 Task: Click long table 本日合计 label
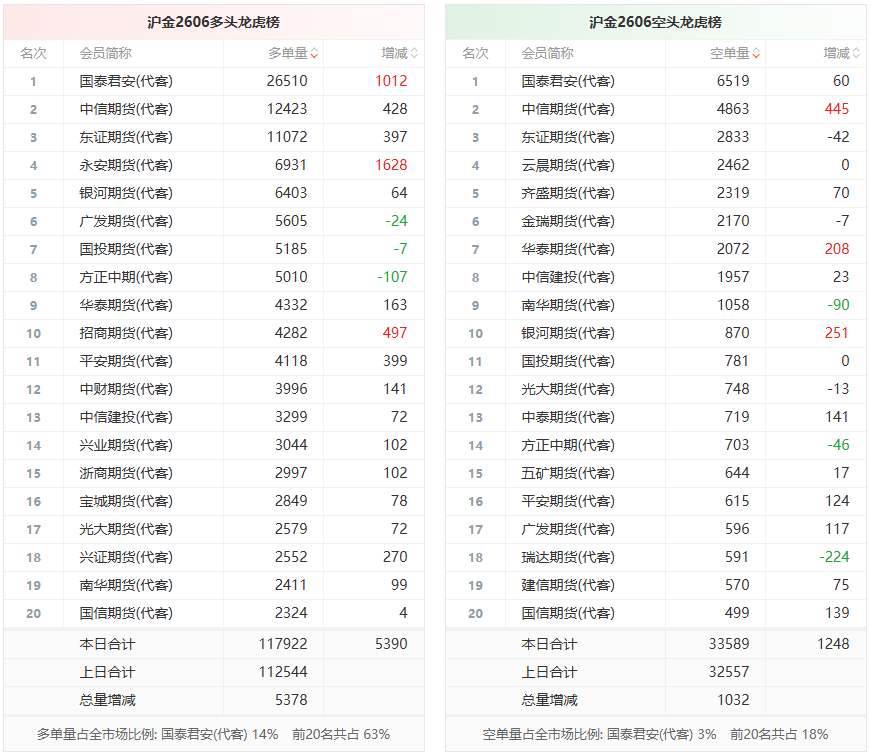pos(107,644)
